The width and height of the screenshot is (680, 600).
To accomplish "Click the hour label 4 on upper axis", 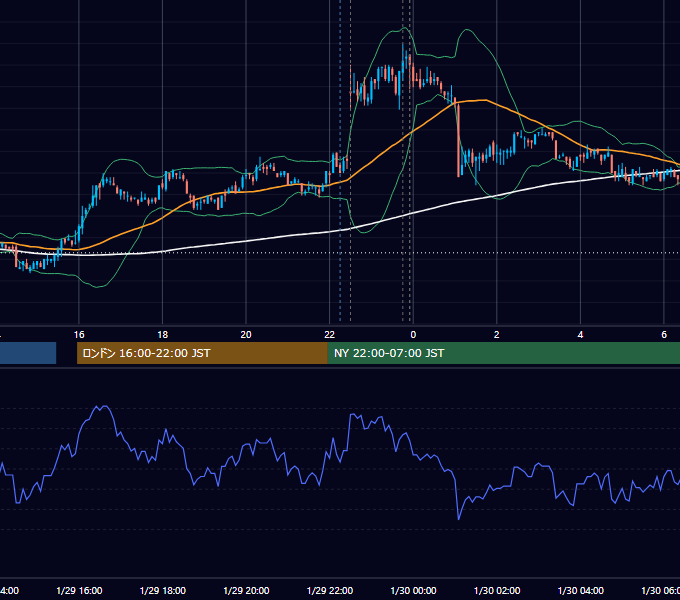I will pyautogui.click(x=580, y=335).
